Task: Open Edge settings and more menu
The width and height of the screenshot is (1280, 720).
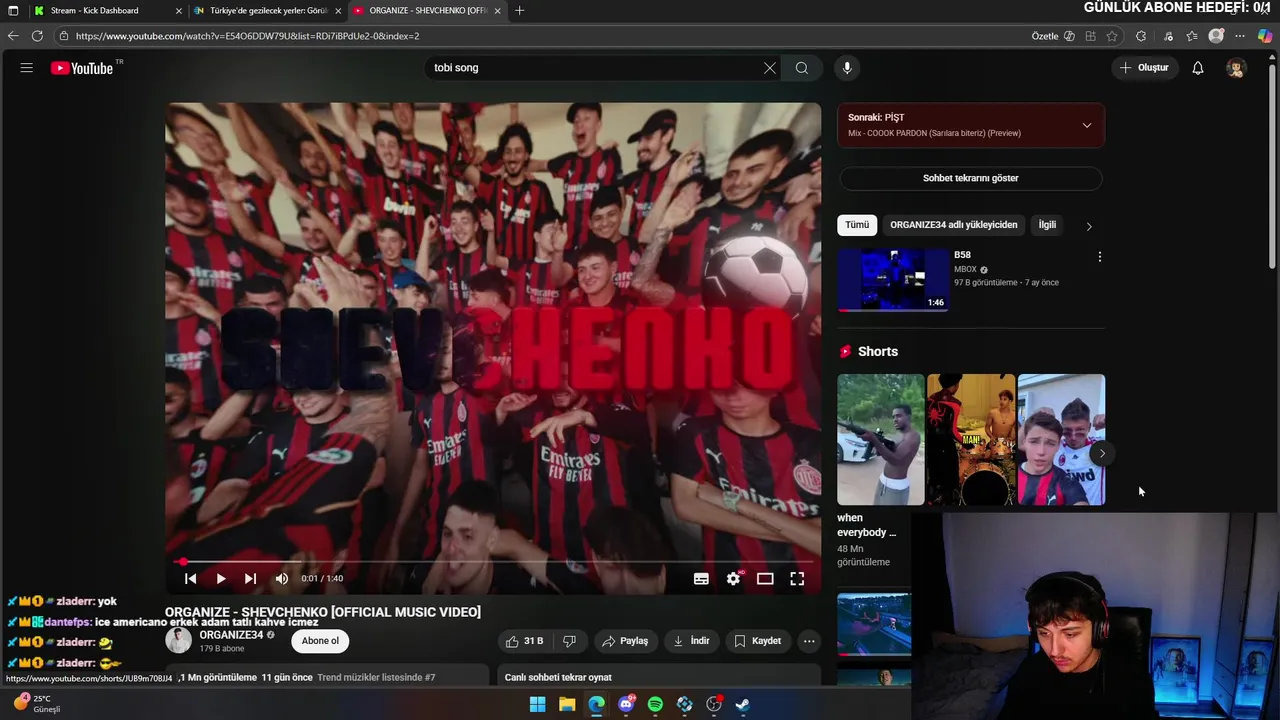Action: [x=1240, y=36]
